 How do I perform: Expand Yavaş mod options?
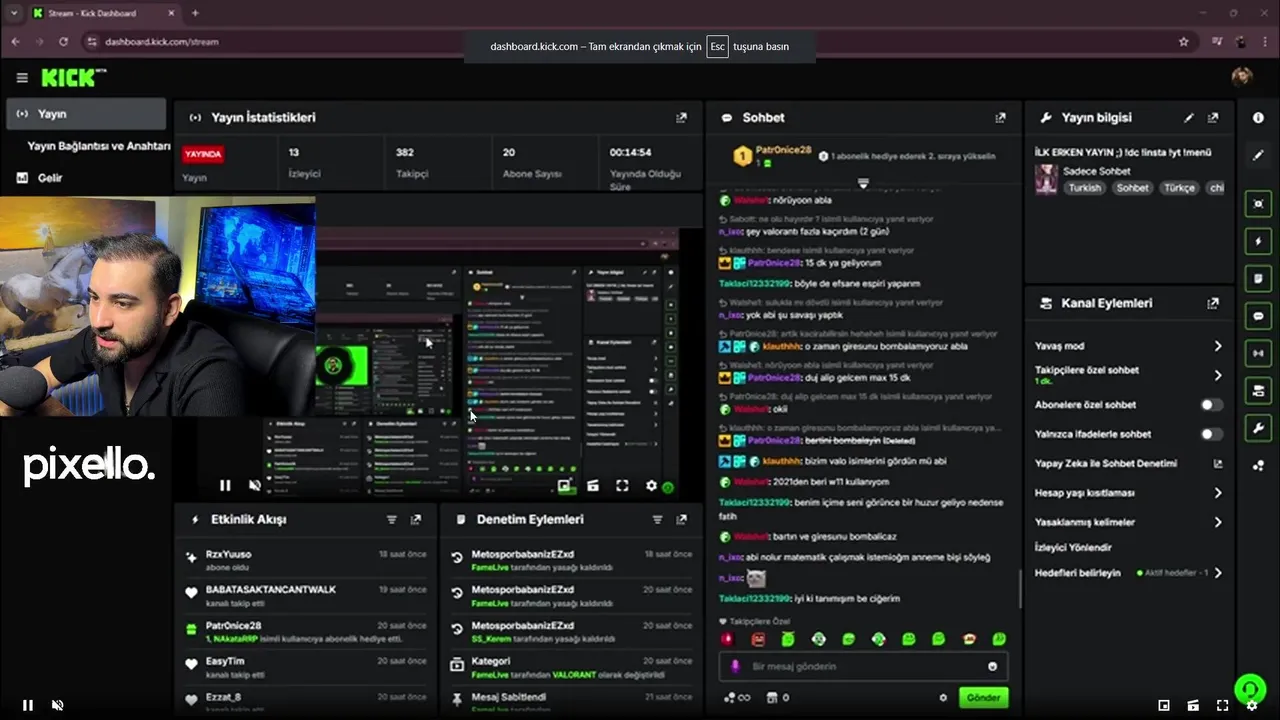[x=1218, y=346]
